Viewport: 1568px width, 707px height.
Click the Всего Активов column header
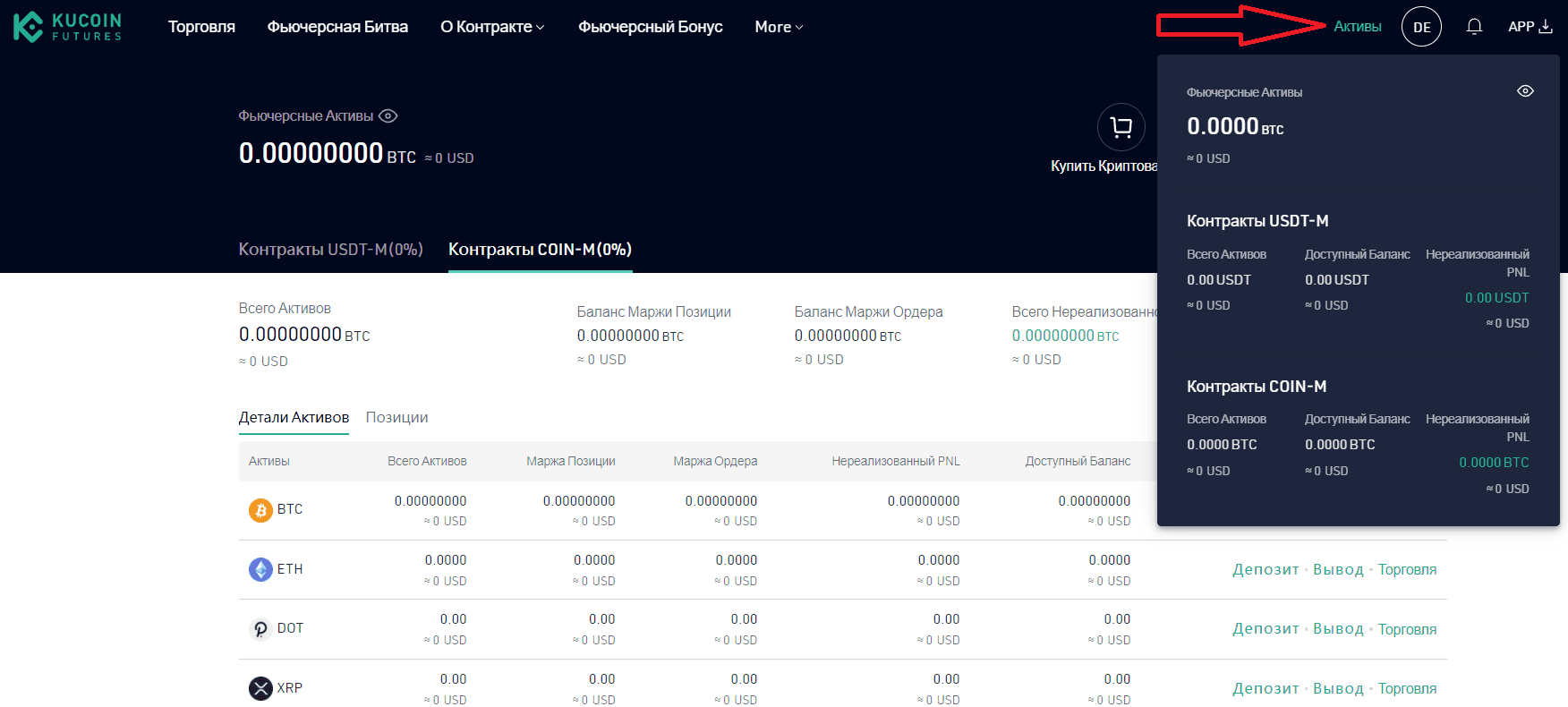(427, 462)
